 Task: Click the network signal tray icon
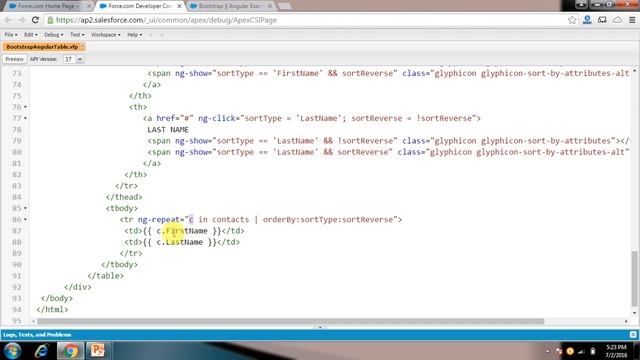[581, 351]
